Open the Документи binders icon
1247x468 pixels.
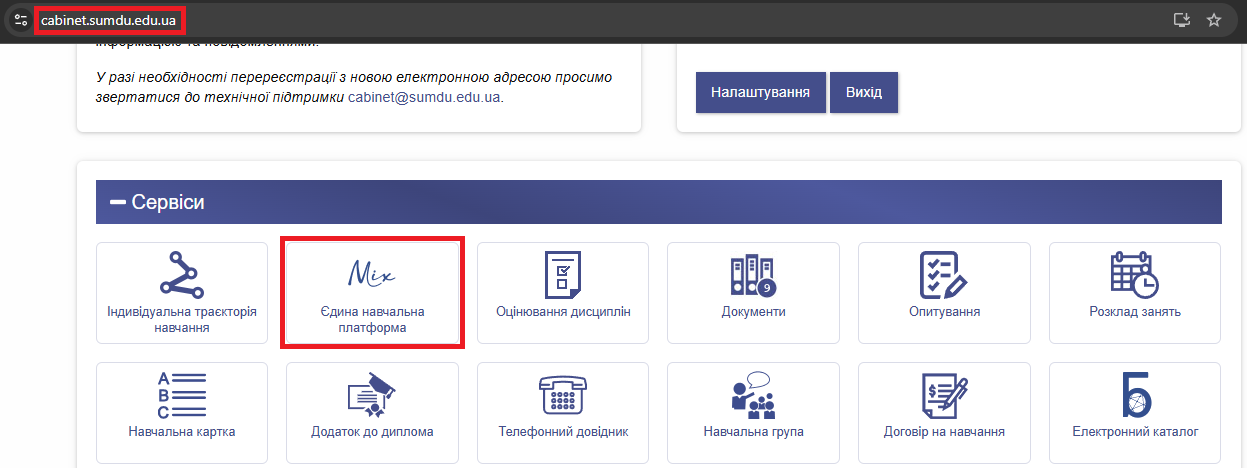point(754,275)
